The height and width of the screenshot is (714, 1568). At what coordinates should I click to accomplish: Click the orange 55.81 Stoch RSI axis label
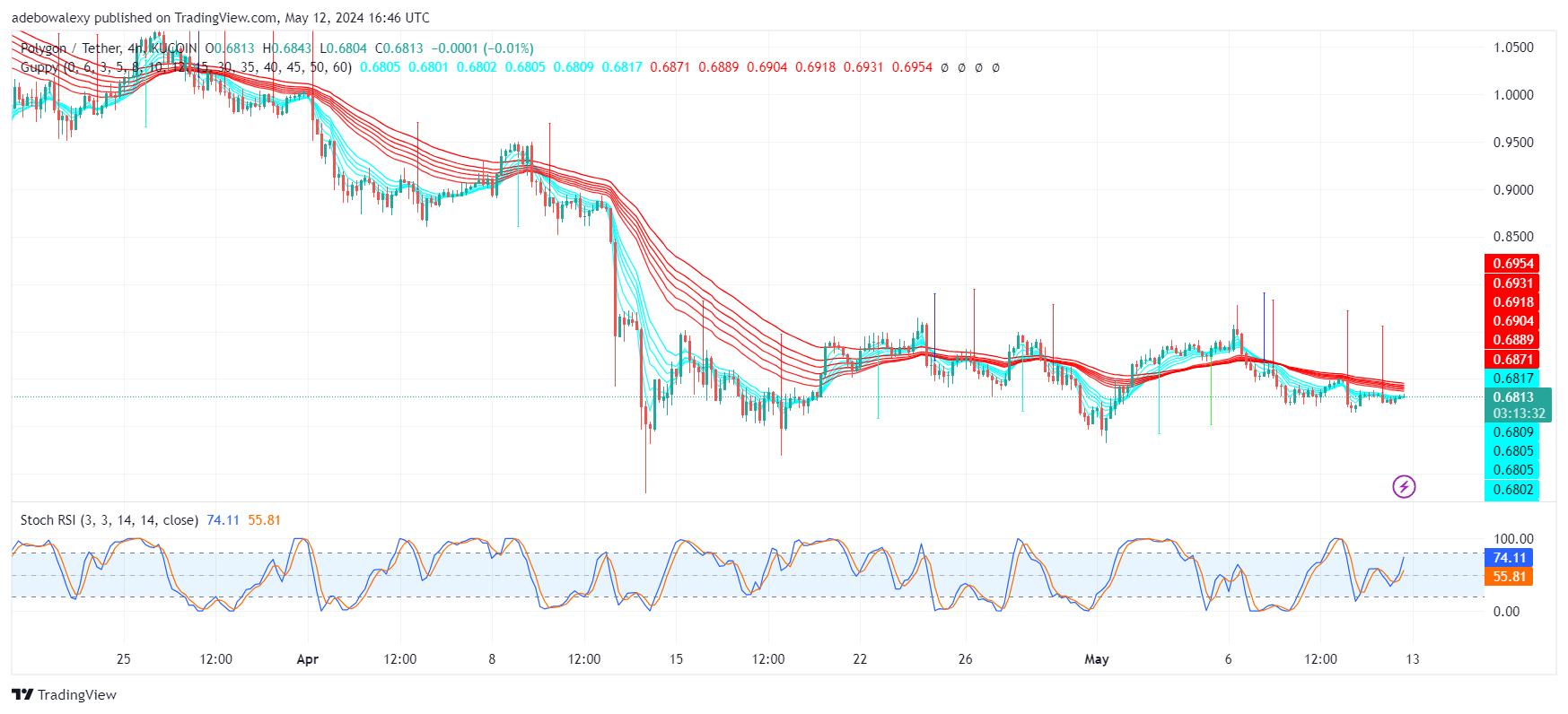click(1509, 577)
